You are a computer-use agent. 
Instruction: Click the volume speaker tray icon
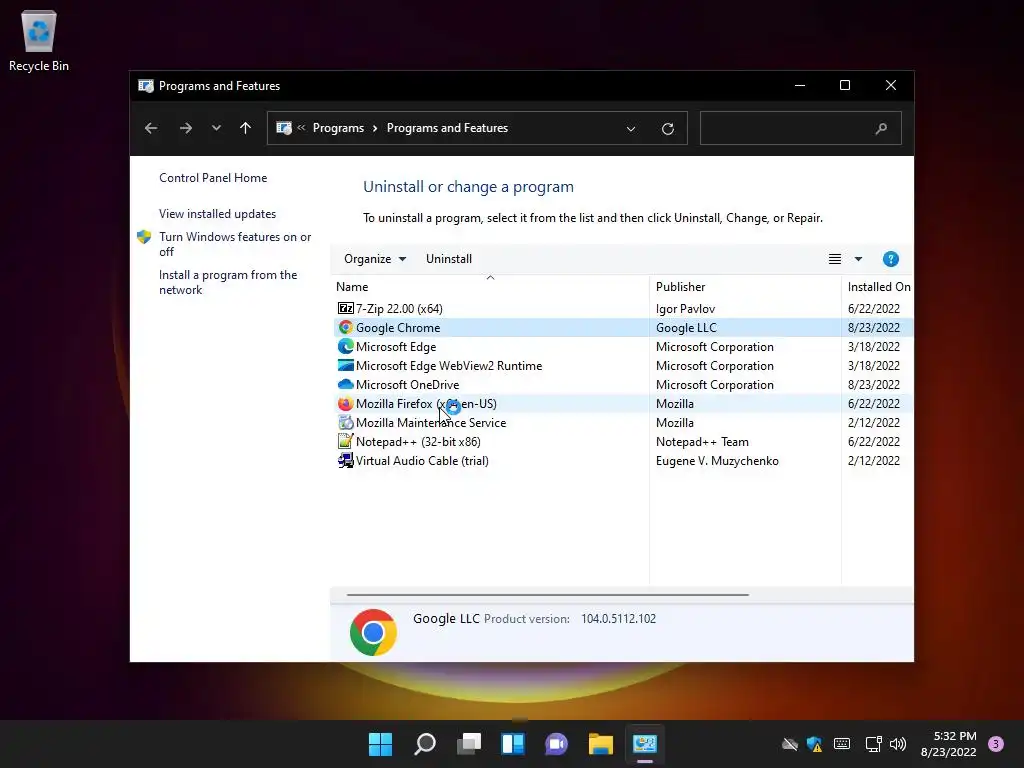[898, 744]
